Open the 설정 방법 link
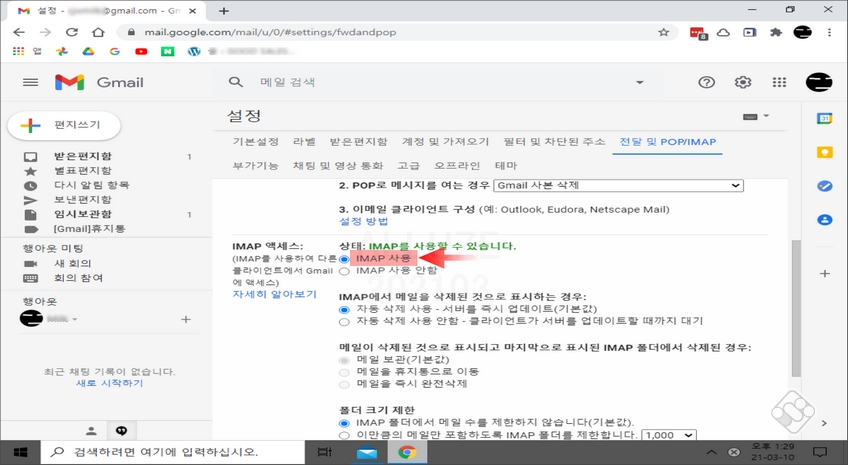This screenshot has height=465, width=848. (363, 221)
